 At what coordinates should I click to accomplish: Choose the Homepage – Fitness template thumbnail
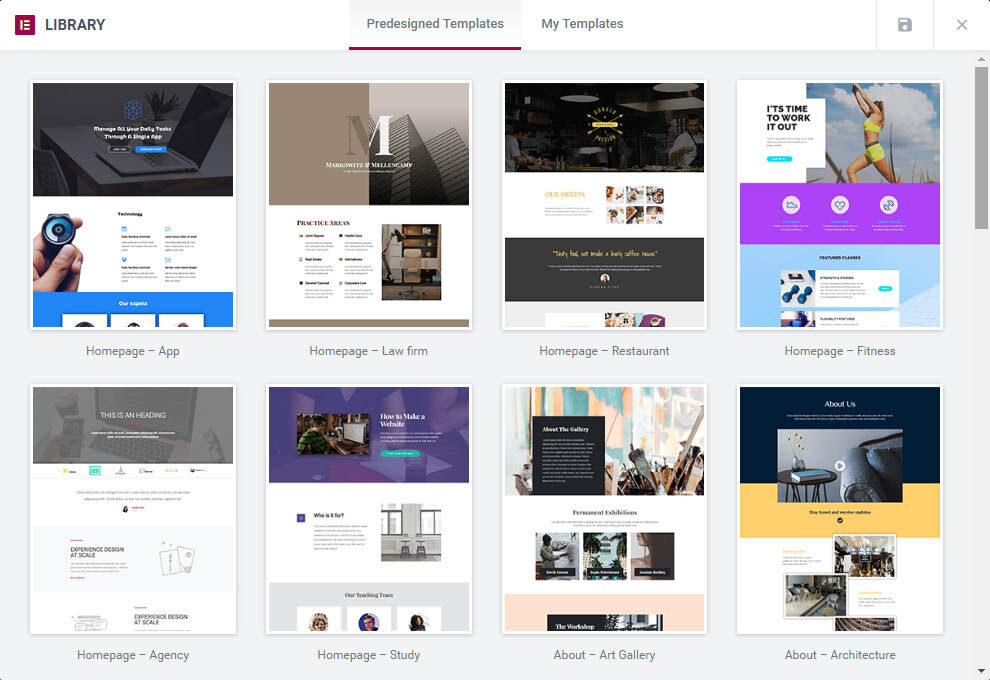(840, 205)
